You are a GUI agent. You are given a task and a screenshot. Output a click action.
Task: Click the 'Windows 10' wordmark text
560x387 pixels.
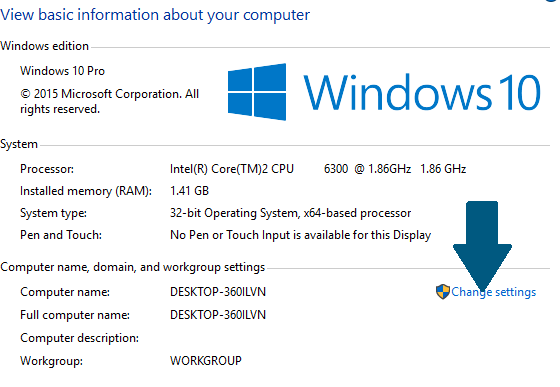click(x=422, y=93)
